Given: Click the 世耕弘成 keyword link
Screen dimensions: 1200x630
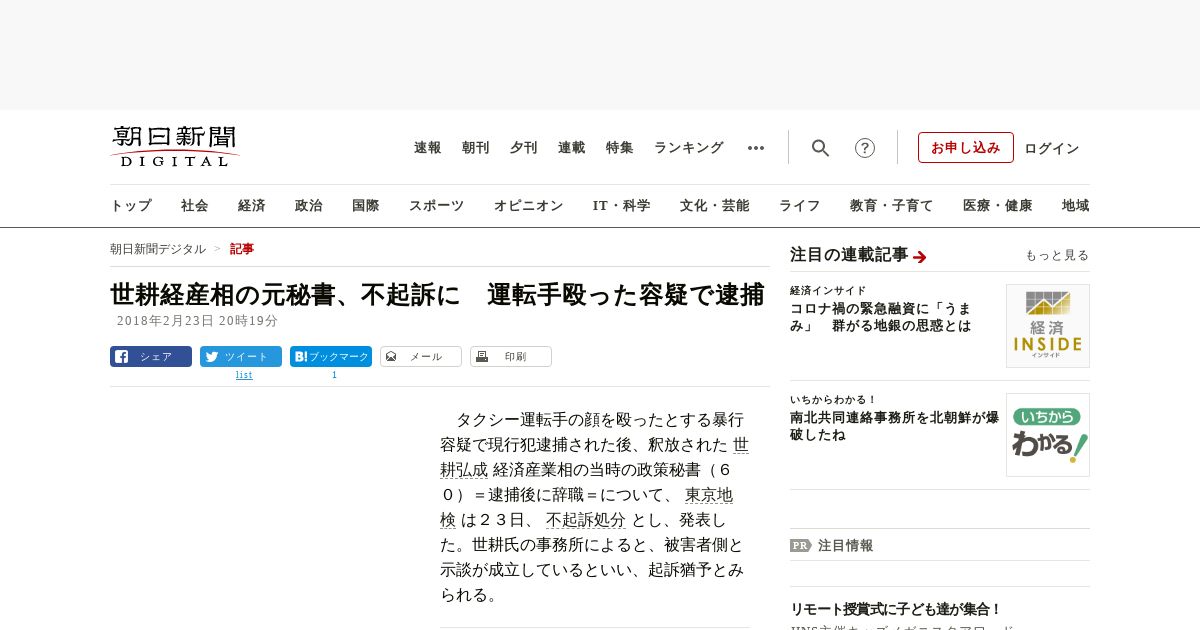Looking at the screenshot, I should (x=594, y=457).
